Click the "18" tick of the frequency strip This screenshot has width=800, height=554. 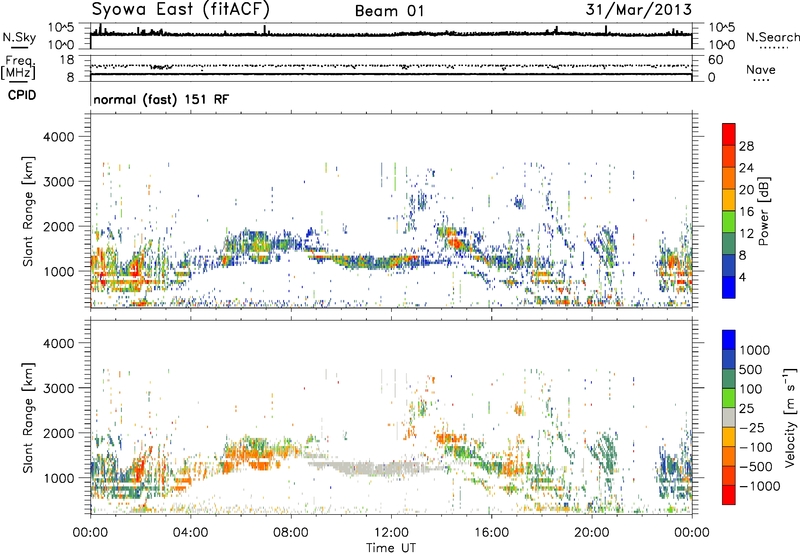click(67, 60)
